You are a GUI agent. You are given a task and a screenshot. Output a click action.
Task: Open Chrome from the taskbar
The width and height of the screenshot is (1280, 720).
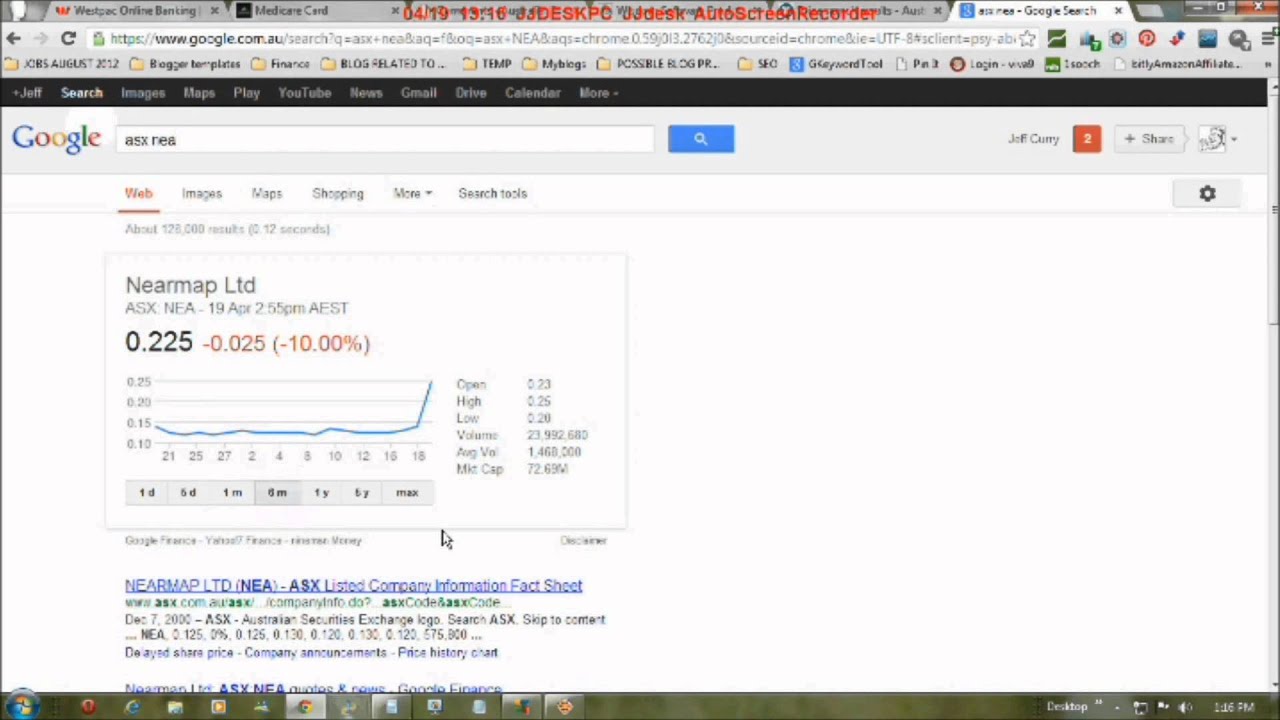[x=305, y=707]
